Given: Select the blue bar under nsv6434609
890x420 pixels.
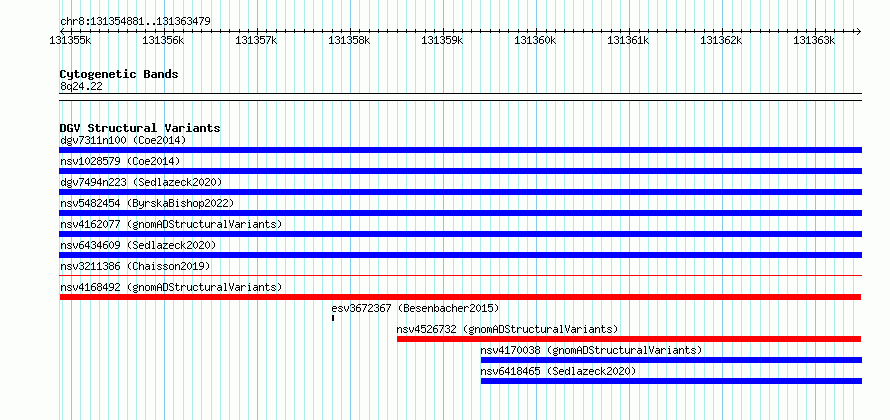Looking at the screenshot, I should (x=460, y=255).
